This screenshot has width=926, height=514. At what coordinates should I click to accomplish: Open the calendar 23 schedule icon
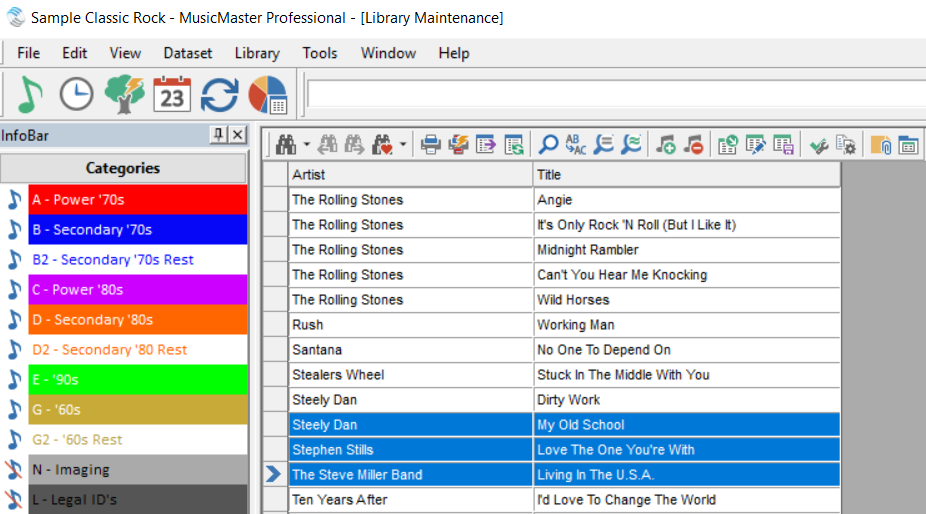(x=172, y=94)
